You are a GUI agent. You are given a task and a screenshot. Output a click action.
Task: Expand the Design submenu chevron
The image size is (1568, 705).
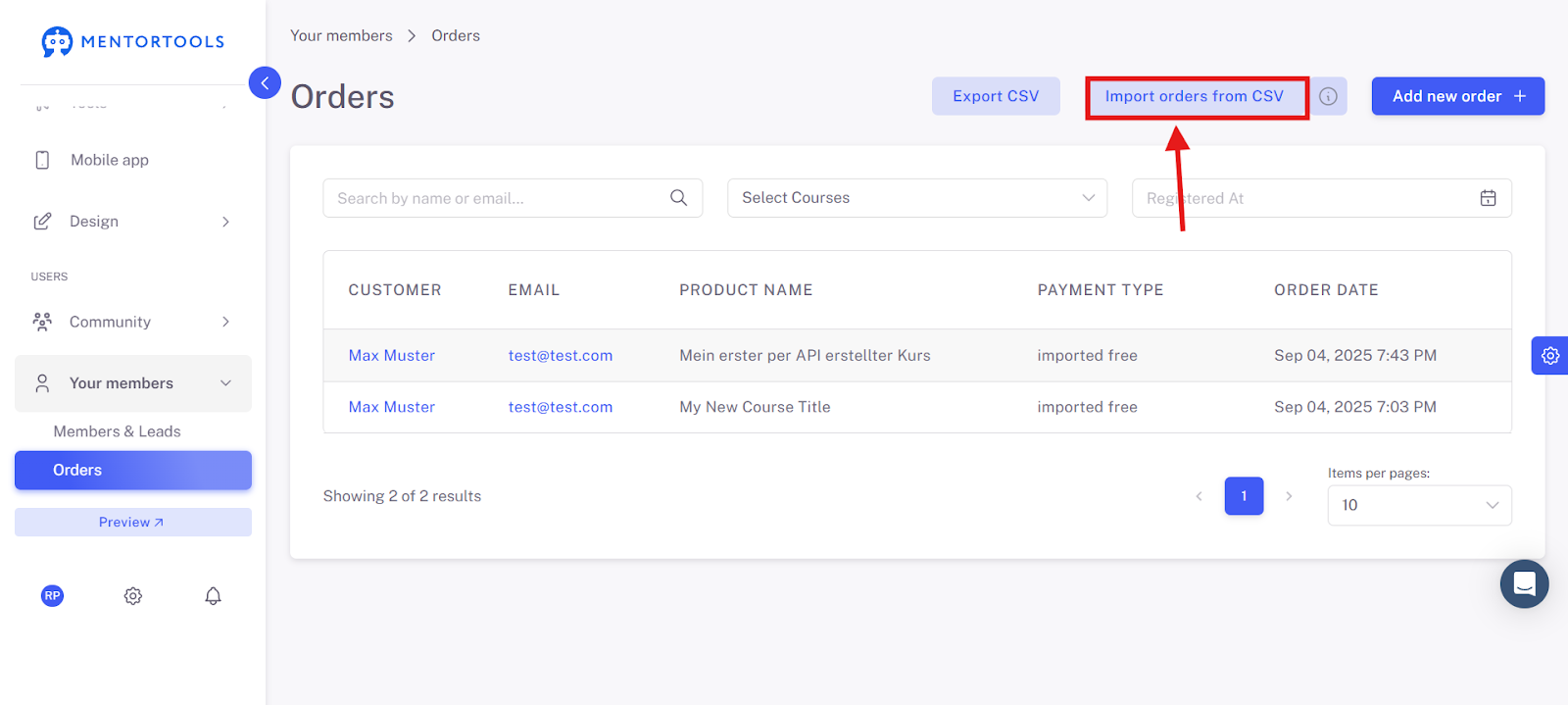coord(225,222)
